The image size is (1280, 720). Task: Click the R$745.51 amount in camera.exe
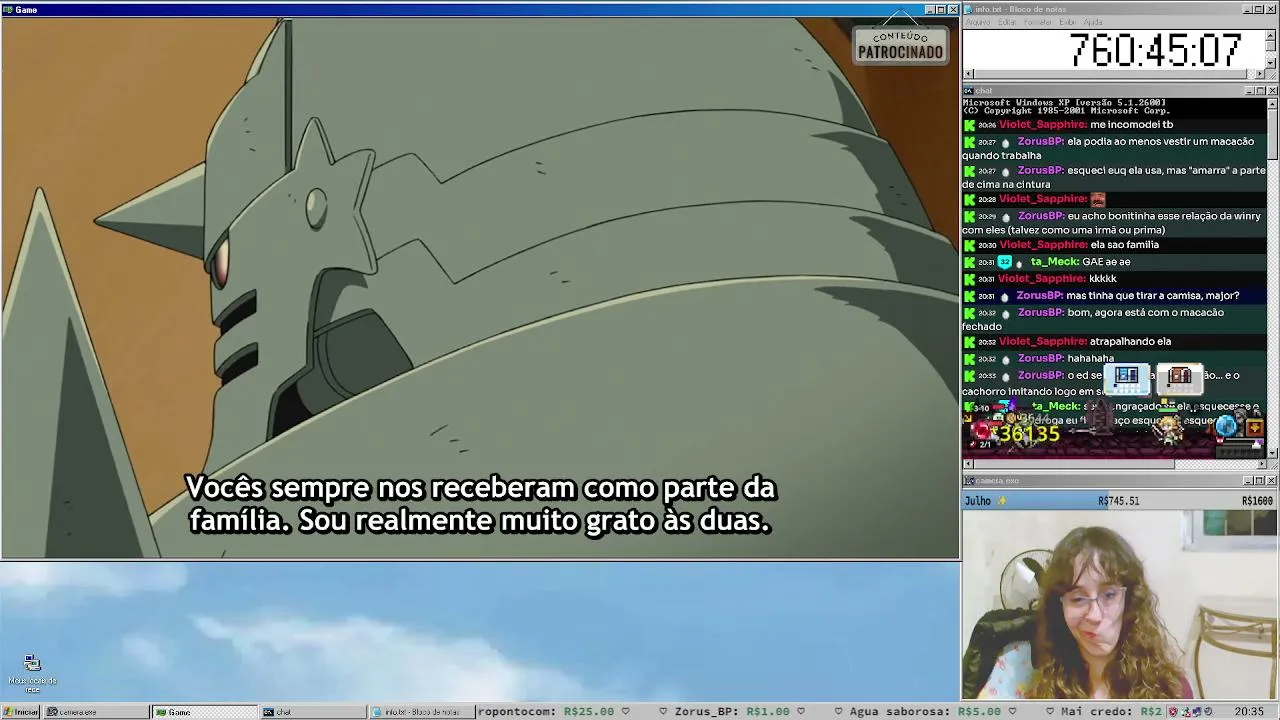(x=1118, y=501)
